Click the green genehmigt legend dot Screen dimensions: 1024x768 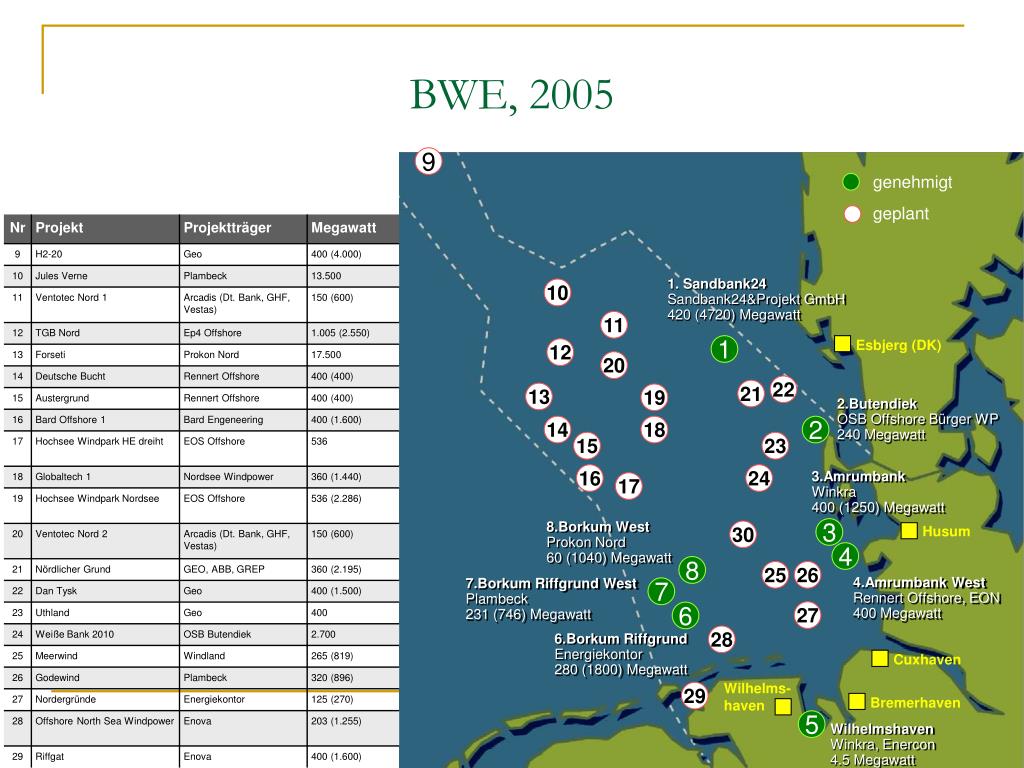(851, 182)
